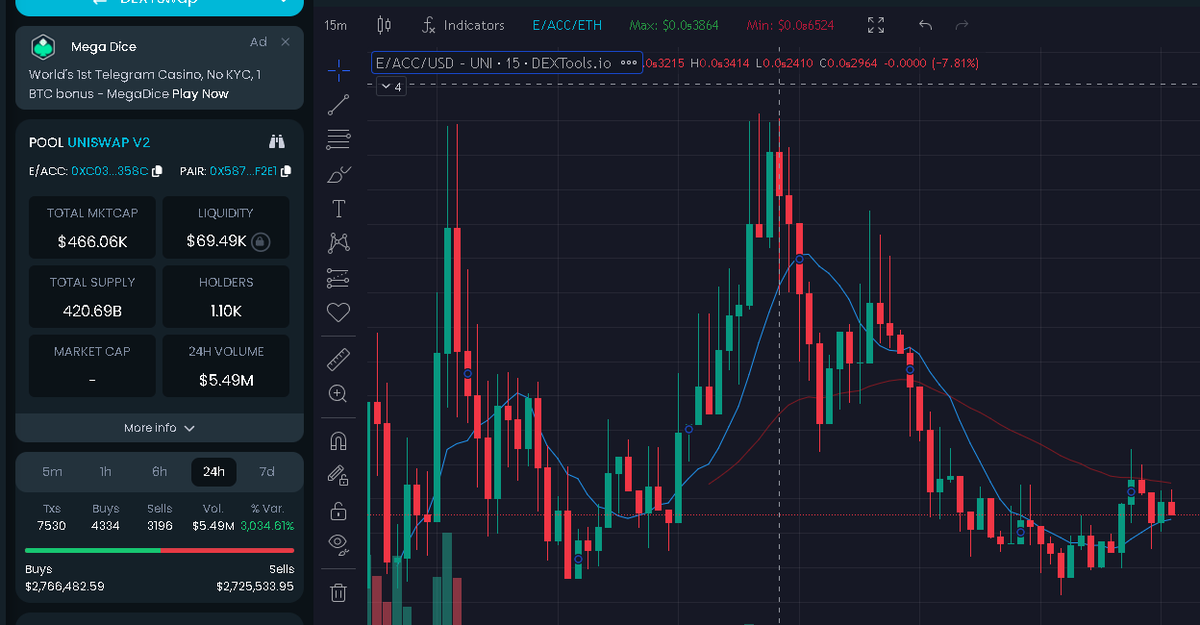Open the Fibonacci and horizontal lines tool
The image size is (1200, 625).
point(338,139)
